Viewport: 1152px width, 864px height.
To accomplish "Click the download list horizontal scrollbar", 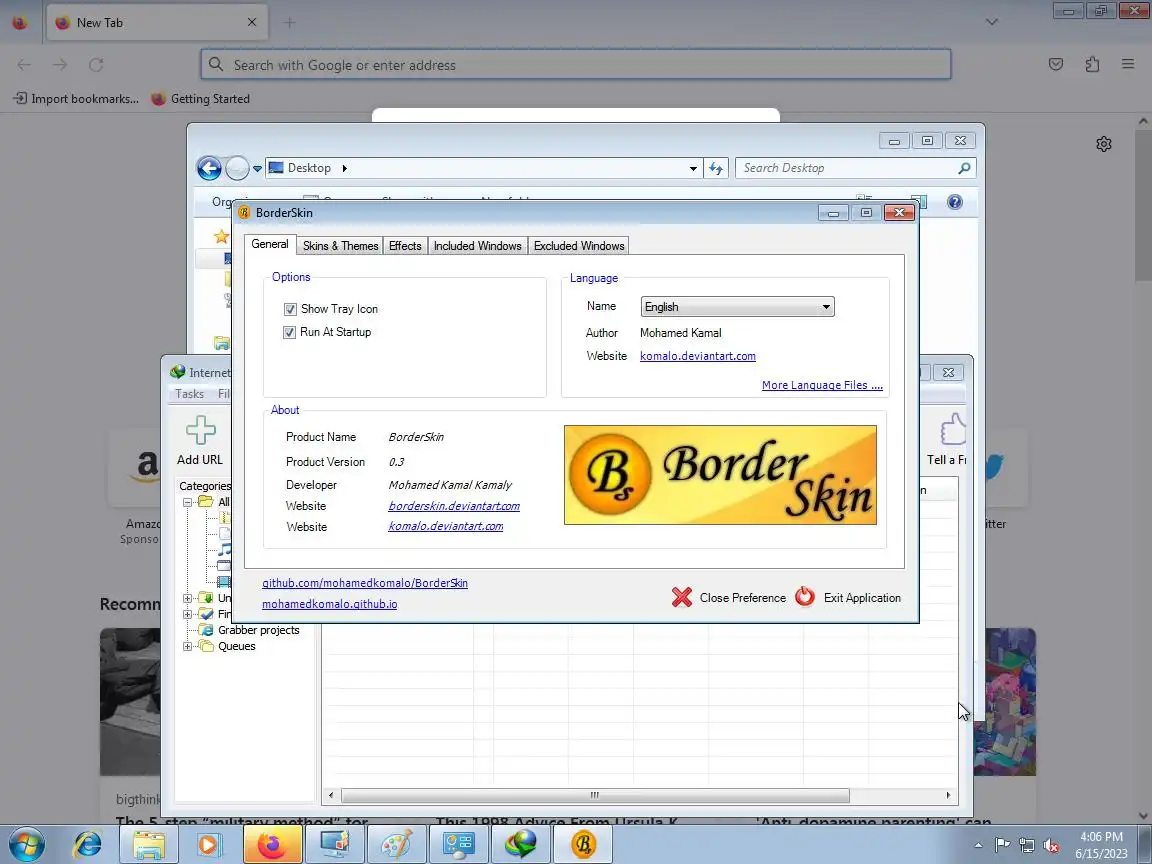I will (x=595, y=796).
